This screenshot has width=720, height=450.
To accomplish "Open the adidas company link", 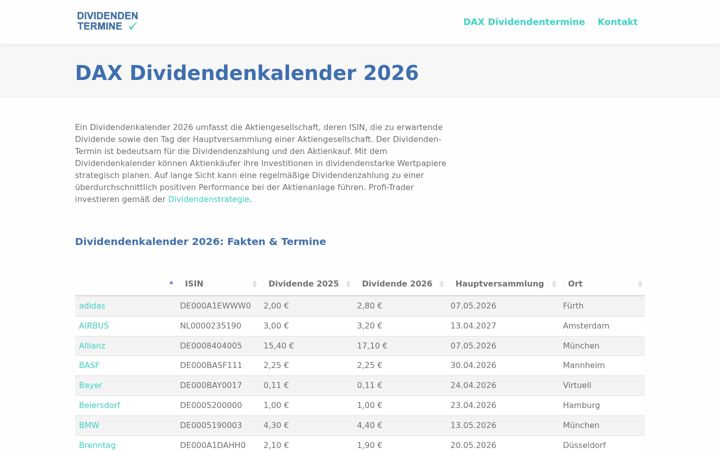I will coord(92,306).
